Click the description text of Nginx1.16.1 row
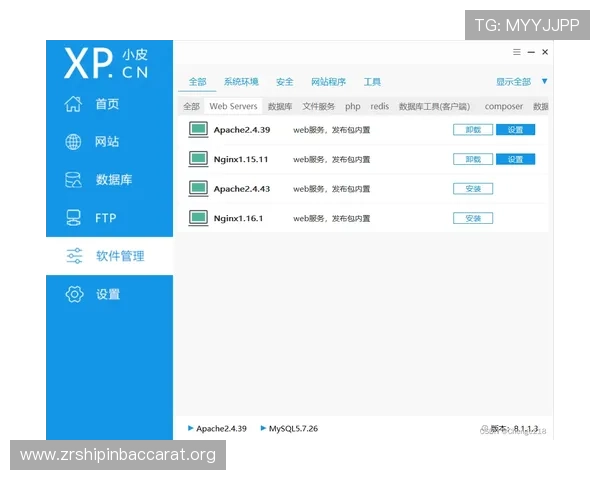Image resolution: width=600 pixels, height=480 pixels. pyautogui.click(x=331, y=218)
